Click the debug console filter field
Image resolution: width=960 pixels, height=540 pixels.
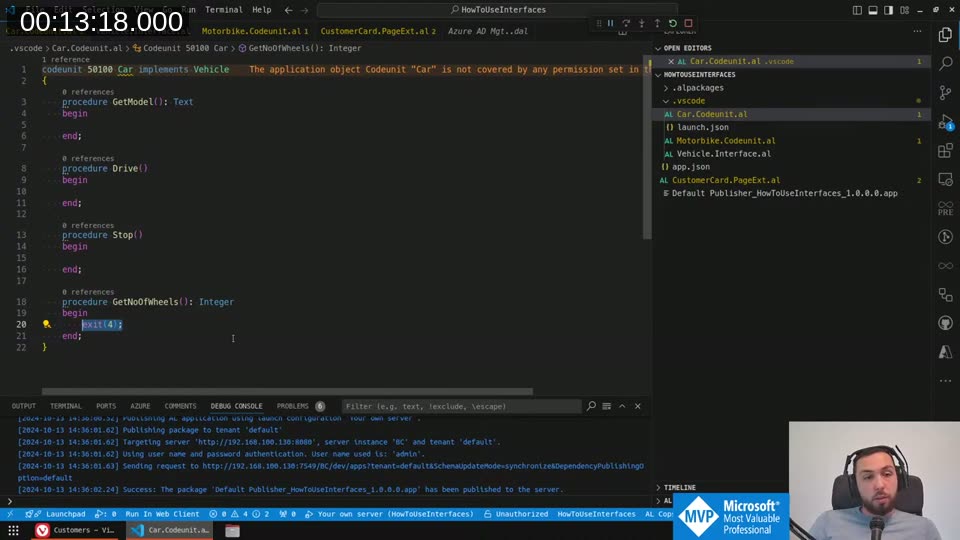pos(460,406)
